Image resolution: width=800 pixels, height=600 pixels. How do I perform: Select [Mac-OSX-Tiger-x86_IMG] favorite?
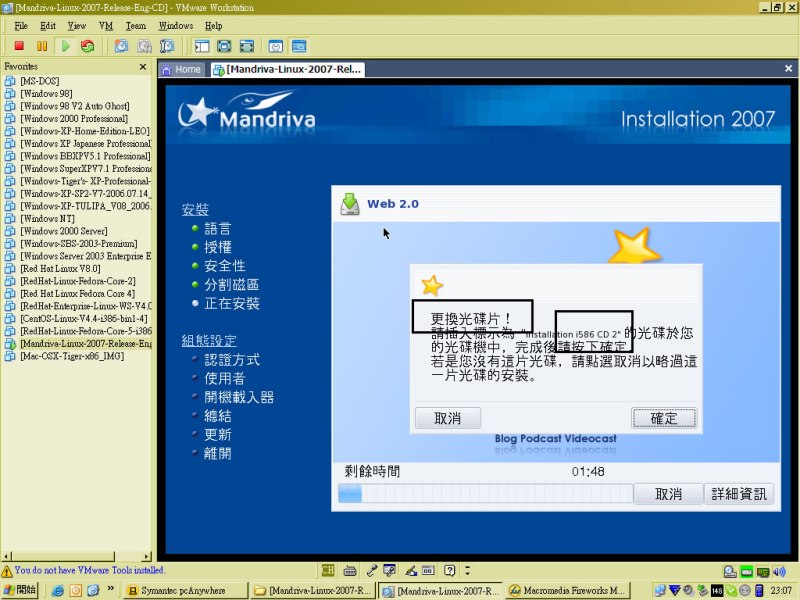72,356
